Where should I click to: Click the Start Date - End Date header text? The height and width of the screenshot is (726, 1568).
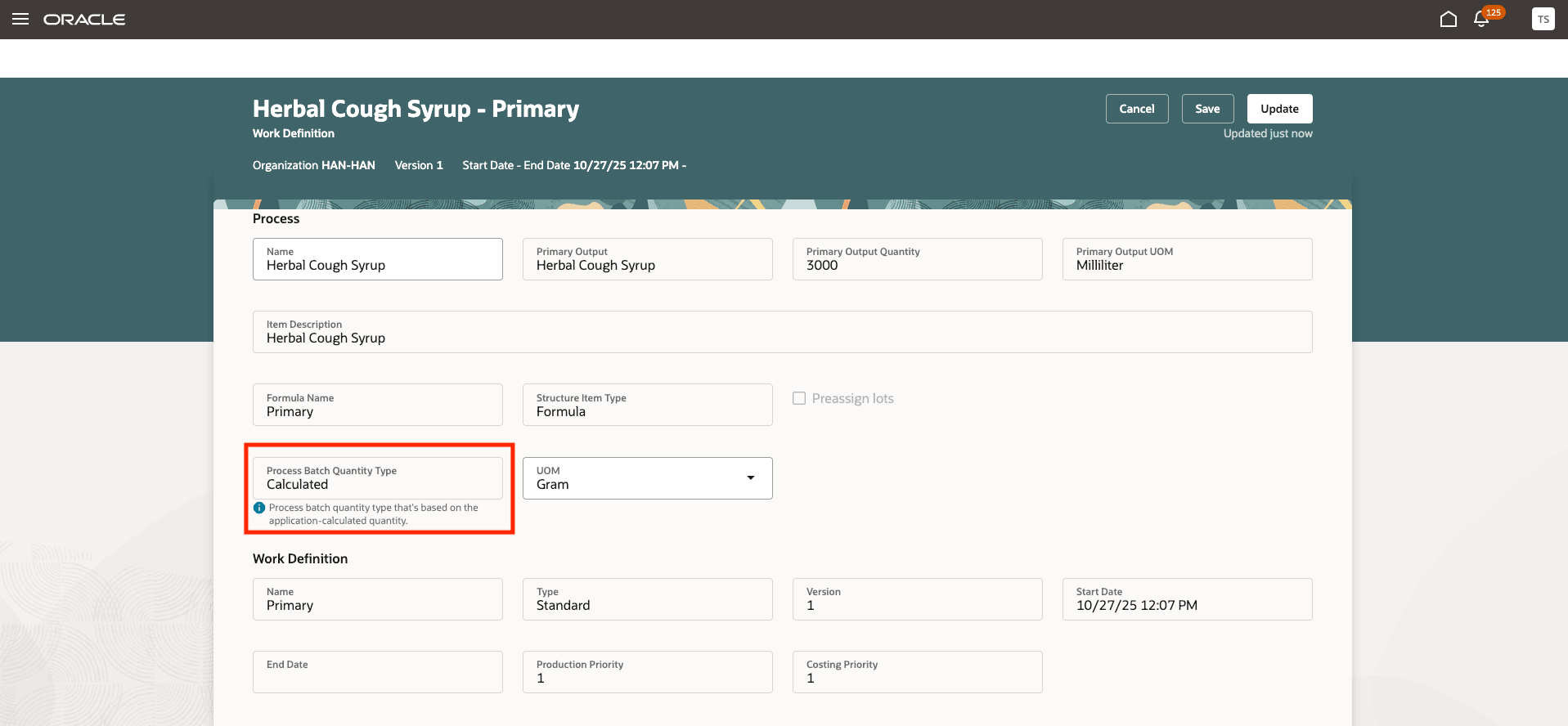click(x=574, y=165)
